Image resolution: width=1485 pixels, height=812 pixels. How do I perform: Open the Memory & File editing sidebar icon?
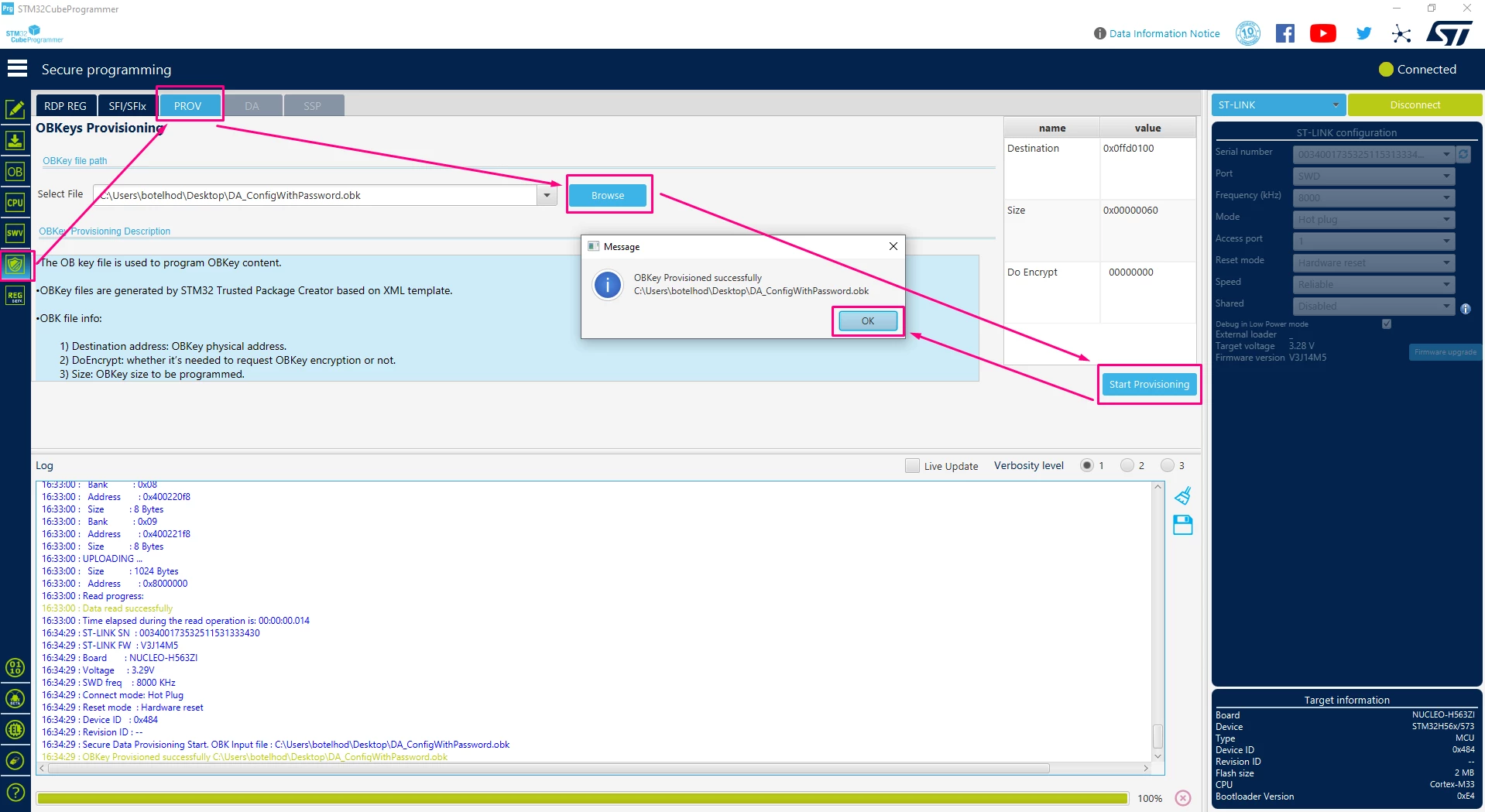coord(15,109)
